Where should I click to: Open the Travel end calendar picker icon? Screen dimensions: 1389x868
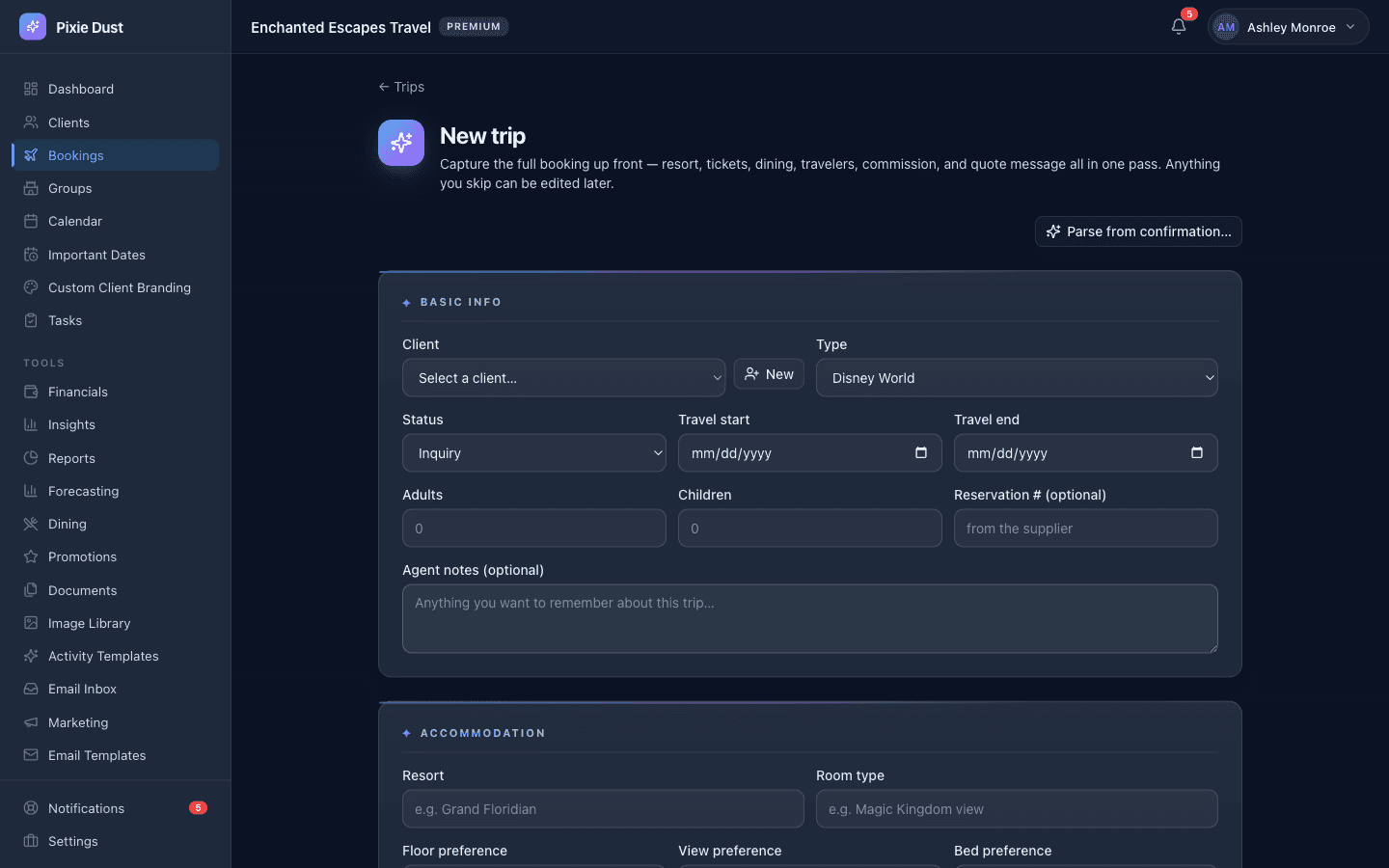pyautogui.click(x=1197, y=452)
